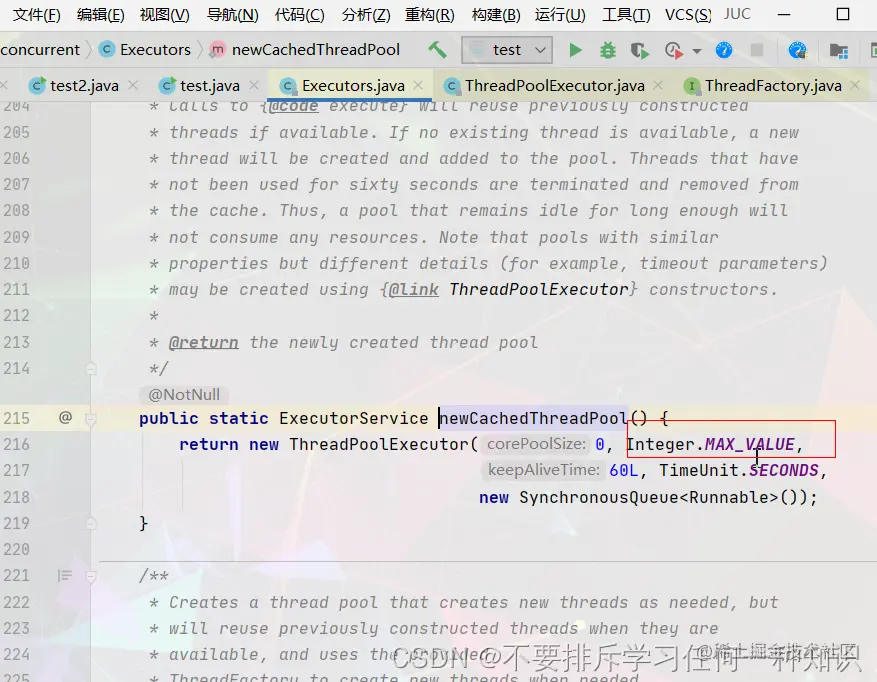877x682 pixels.
Task: Click the @ gutter icon on line 215
Action: (x=65, y=417)
